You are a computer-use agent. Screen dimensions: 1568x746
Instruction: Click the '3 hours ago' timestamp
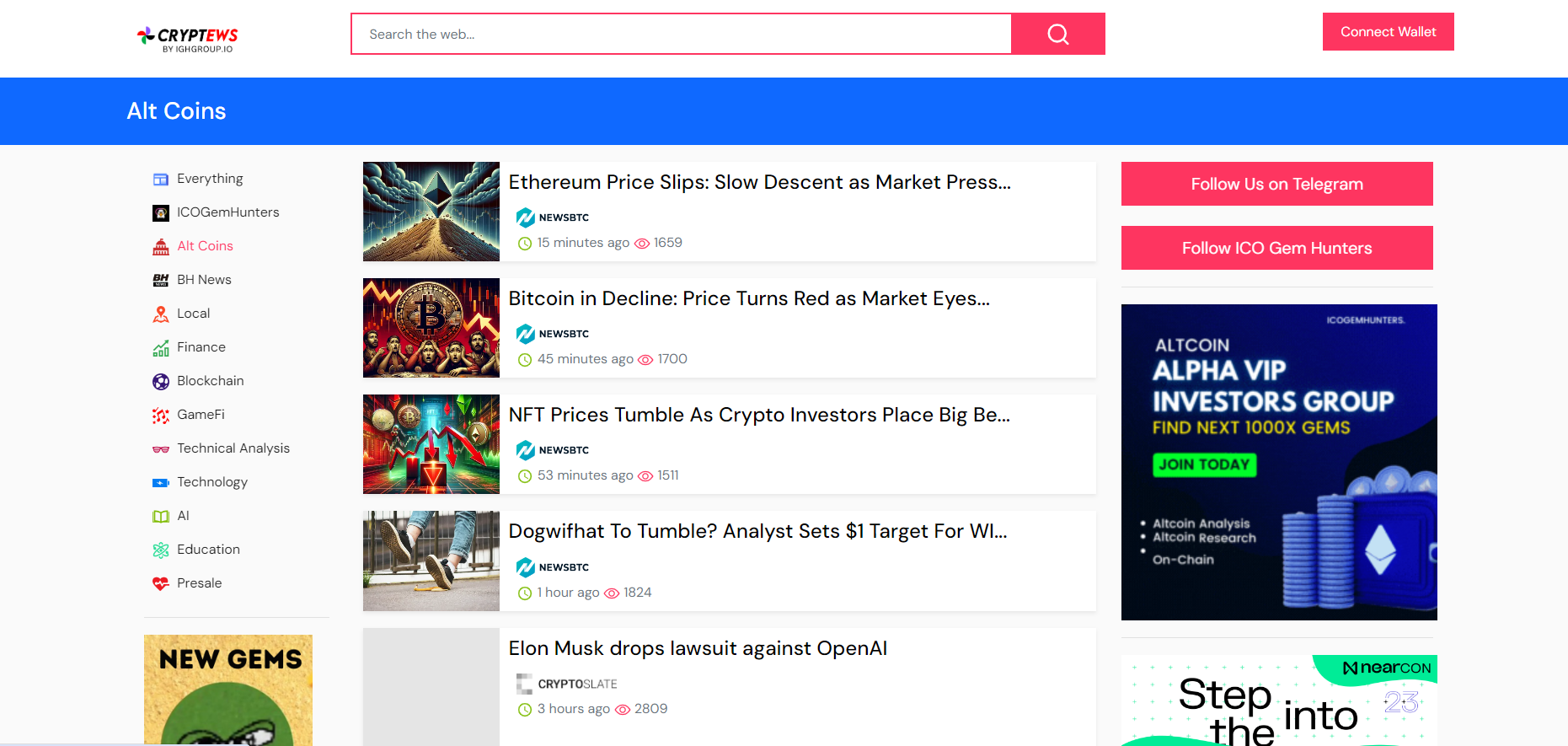click(574, 709)
